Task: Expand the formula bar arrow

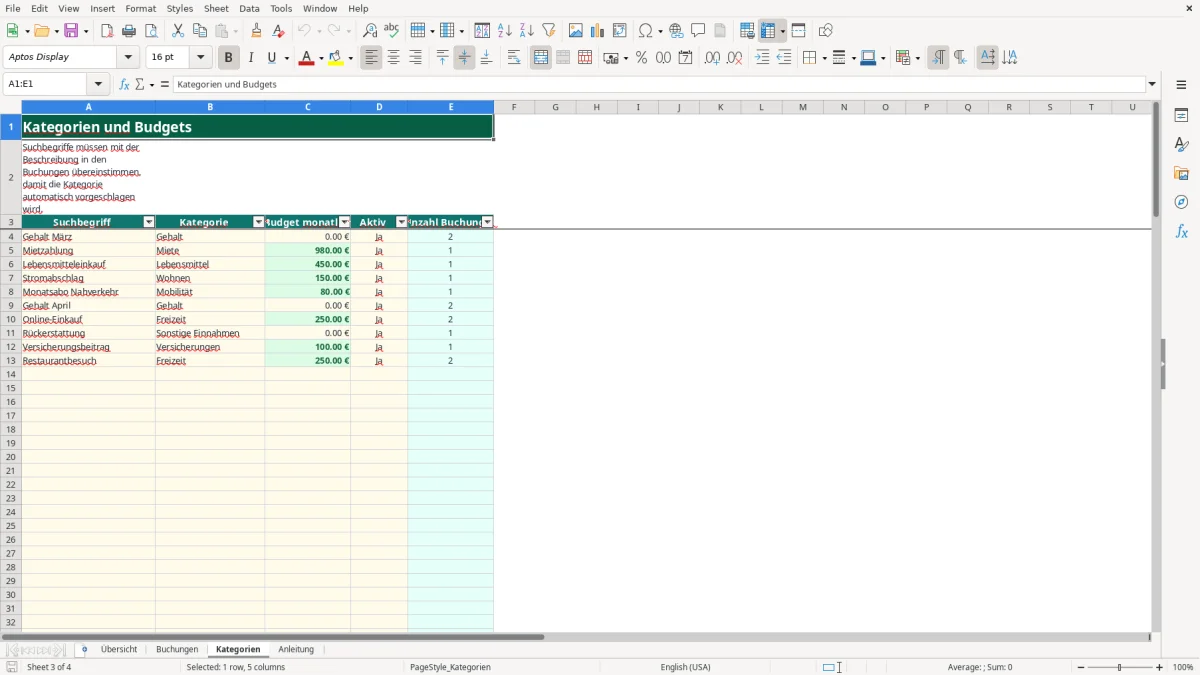Action: click(1152, 85)
